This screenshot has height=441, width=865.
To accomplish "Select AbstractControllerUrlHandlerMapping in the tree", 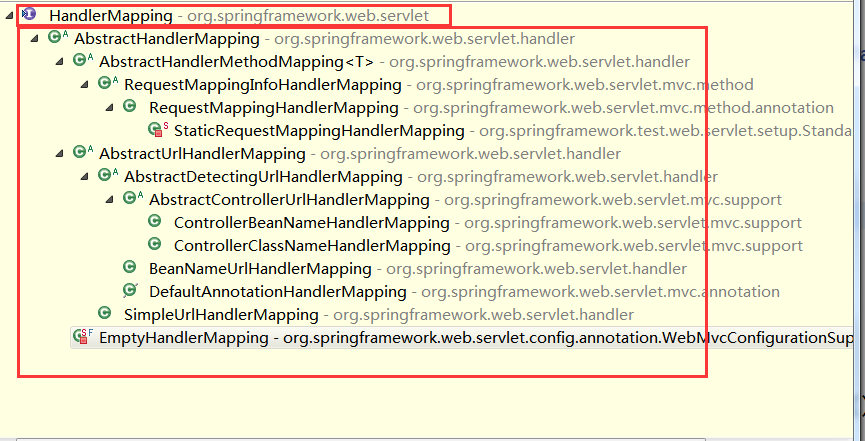I will [x=289, y=199].
